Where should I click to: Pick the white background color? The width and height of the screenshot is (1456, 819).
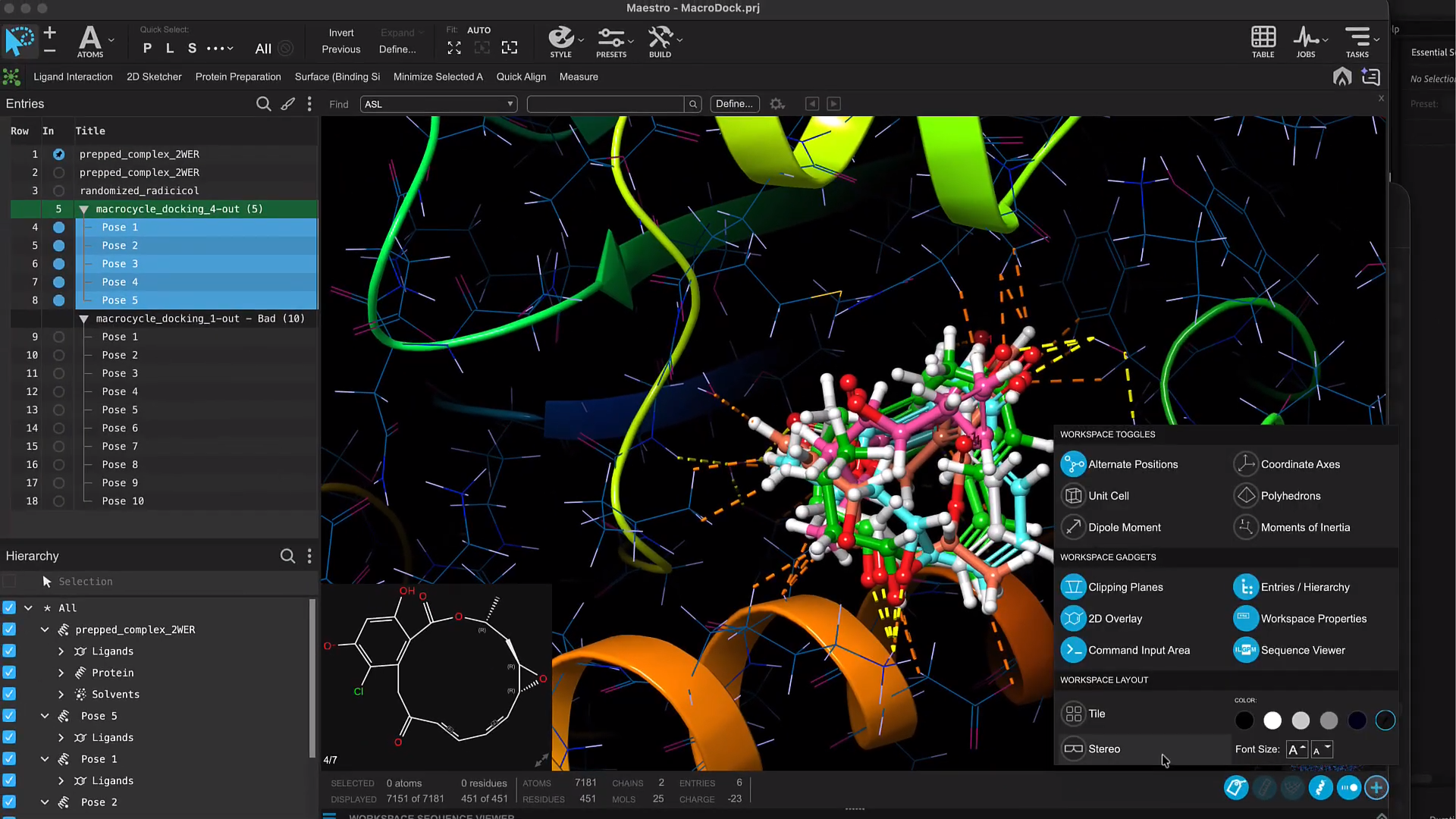(1272, 720)
